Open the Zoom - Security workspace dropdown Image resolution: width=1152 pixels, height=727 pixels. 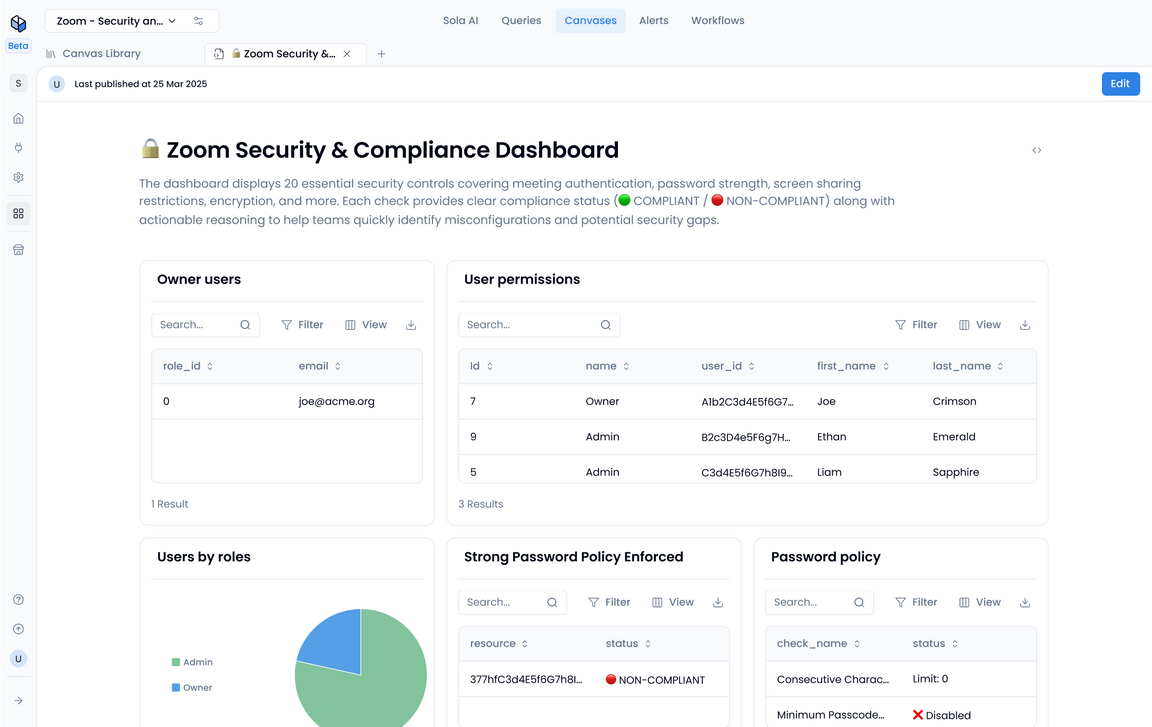117,21
